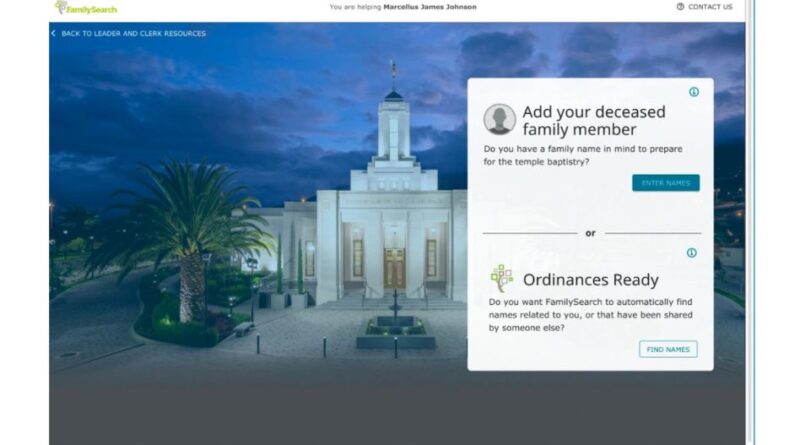Click the 'You are helping' header text
This screenshot has height=445, width=800.
click(355, 7)
